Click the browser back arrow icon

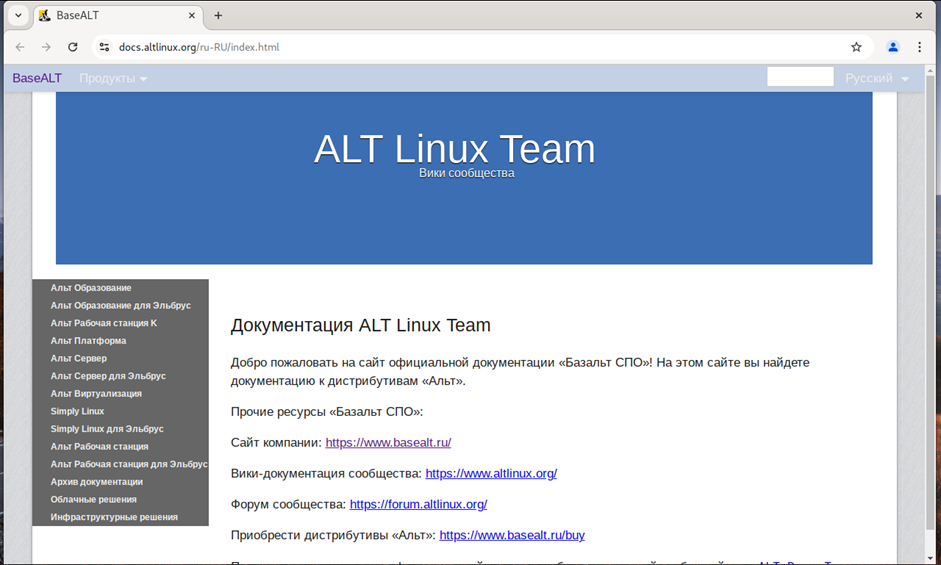[20, 47]
